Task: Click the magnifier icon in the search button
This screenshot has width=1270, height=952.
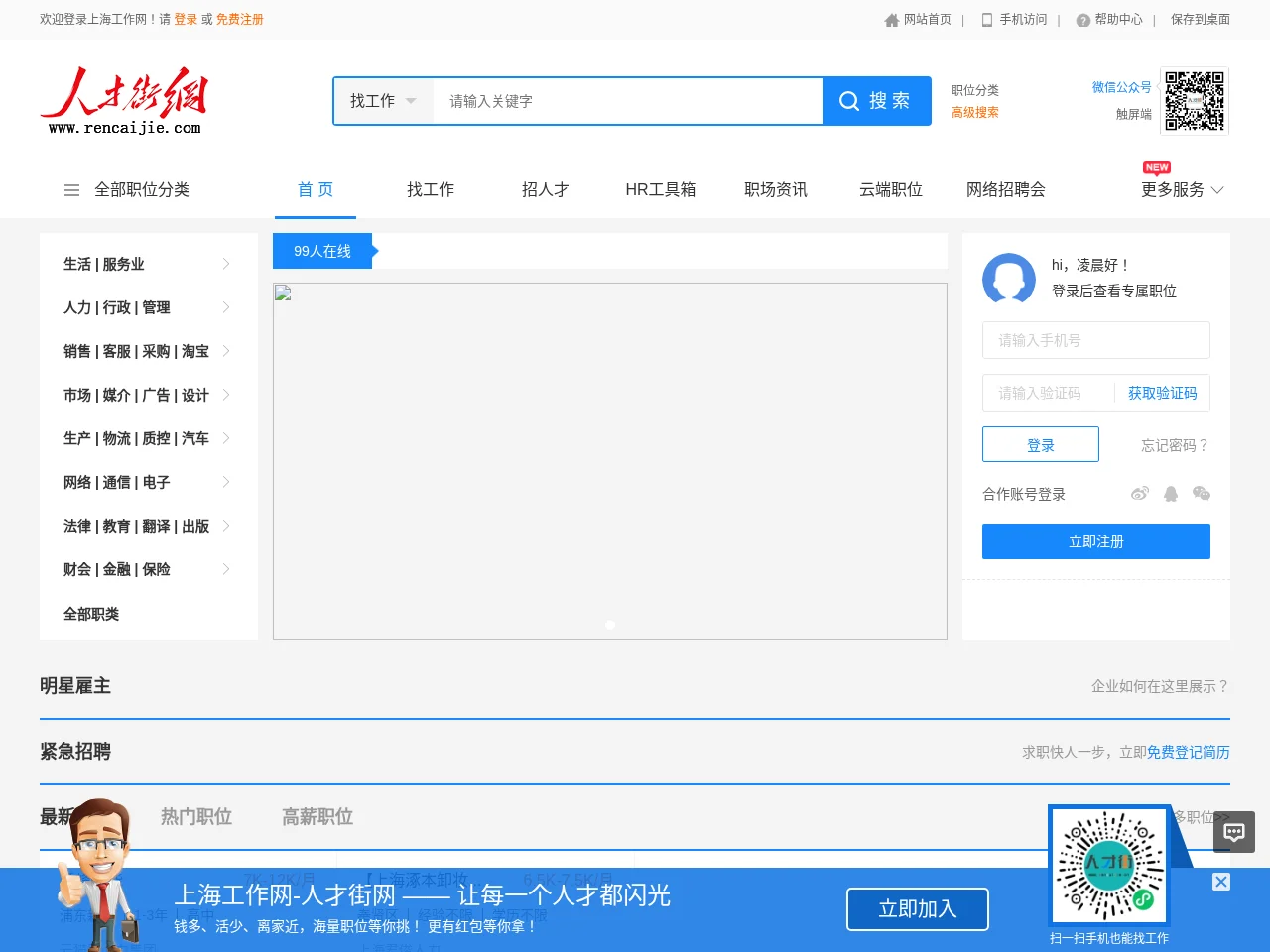Action: point(849,101)
